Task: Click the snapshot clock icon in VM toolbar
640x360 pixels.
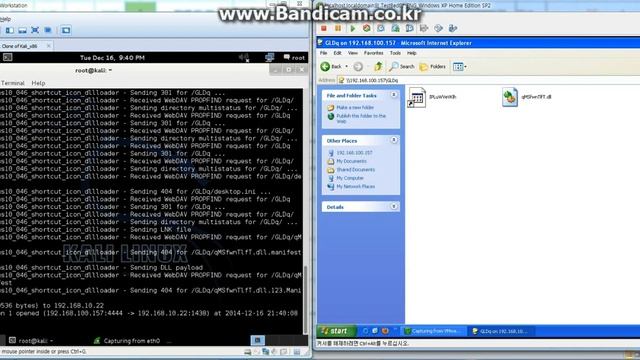Action: coord(381,28)
